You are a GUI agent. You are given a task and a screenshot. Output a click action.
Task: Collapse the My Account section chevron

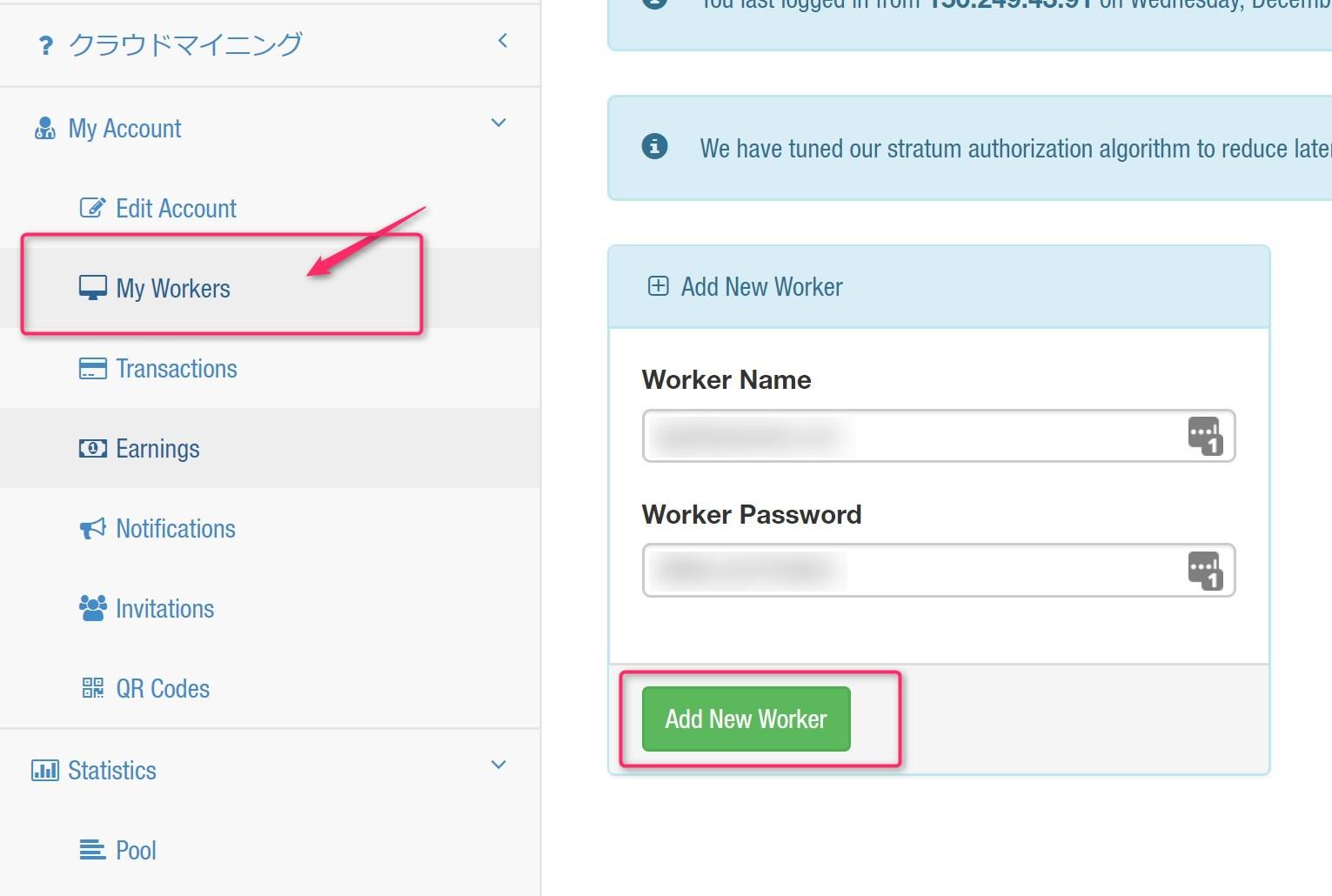pos(499,123)
